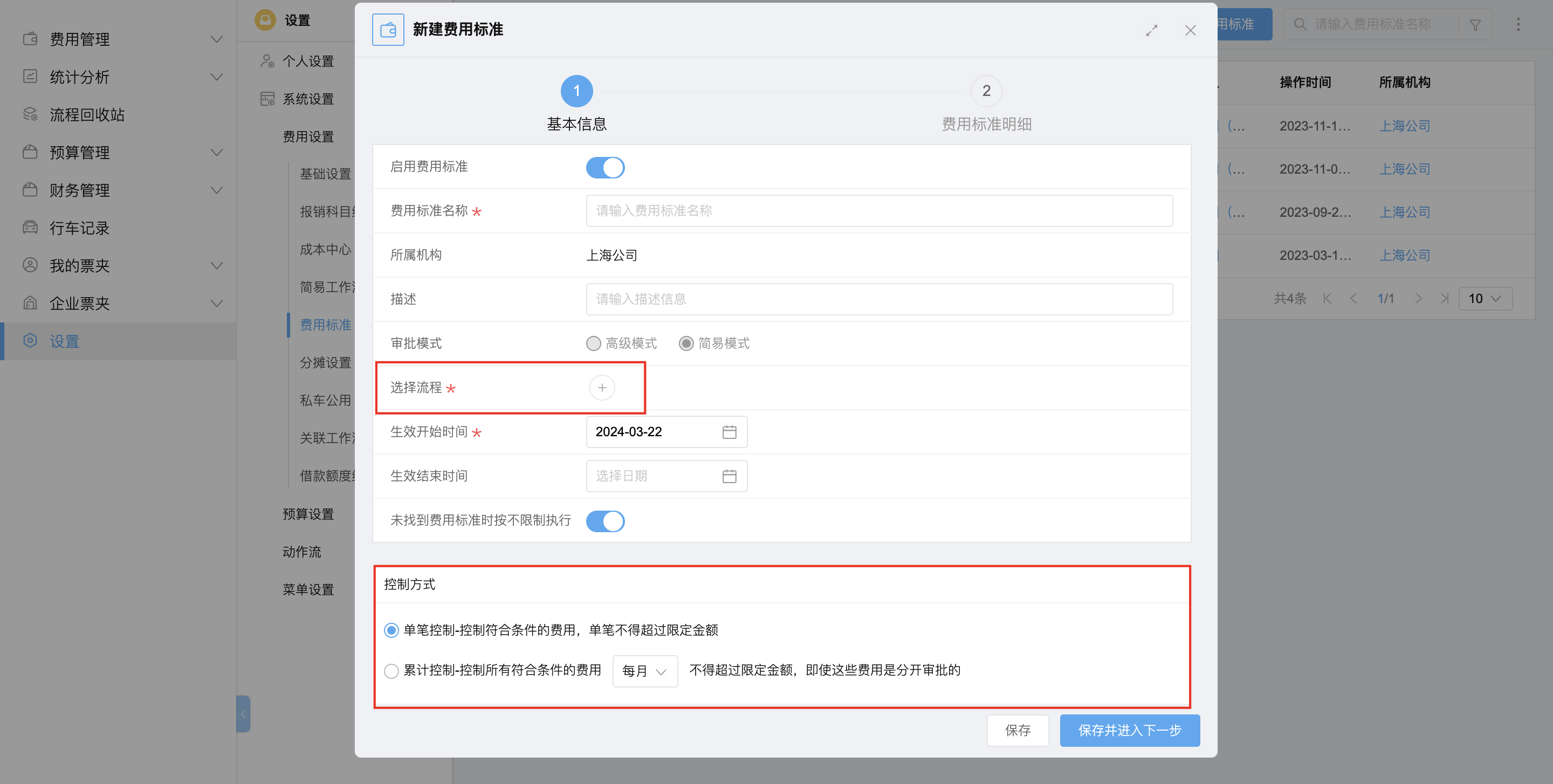The image size is (1553, 784).
Task: Open 成本中心 in settings menu
Action: pos(326,250)
